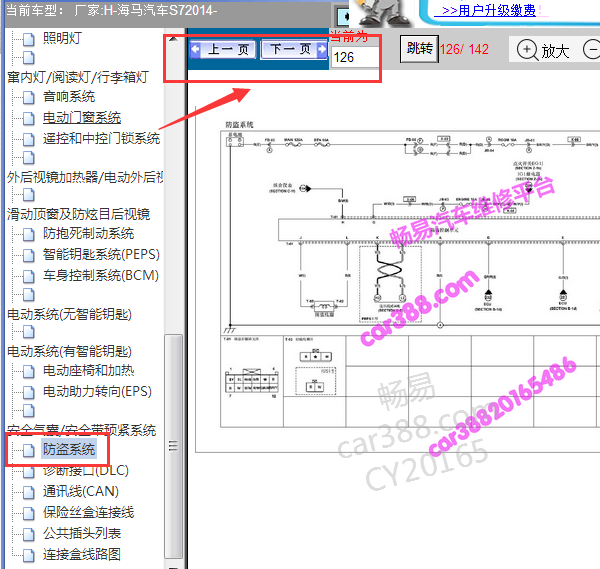Click document icon beside 防抱死制动系统

[28, 234]
